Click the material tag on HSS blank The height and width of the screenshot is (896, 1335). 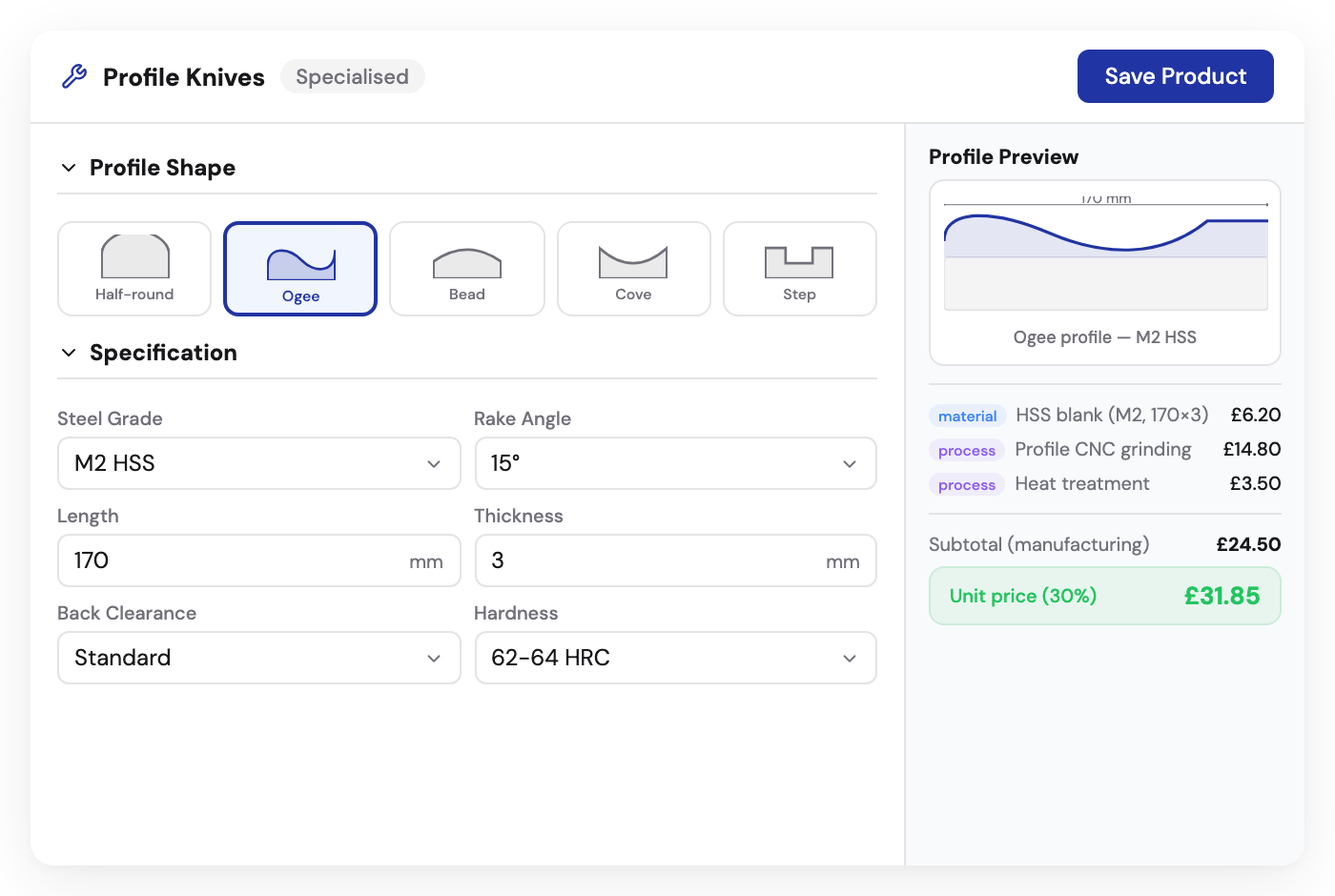967,416
